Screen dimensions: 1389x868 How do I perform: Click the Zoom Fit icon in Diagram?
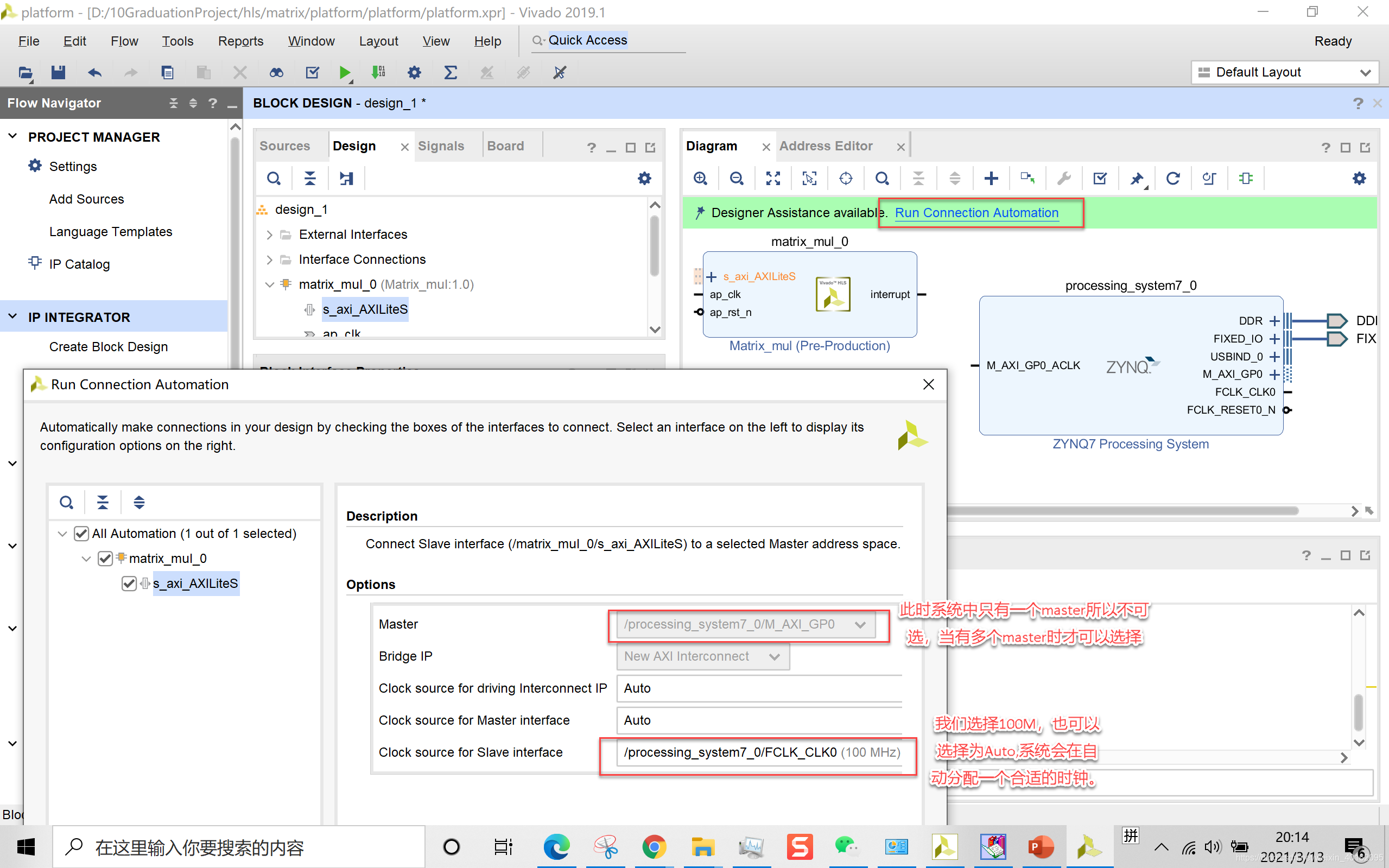pos(772,179)
